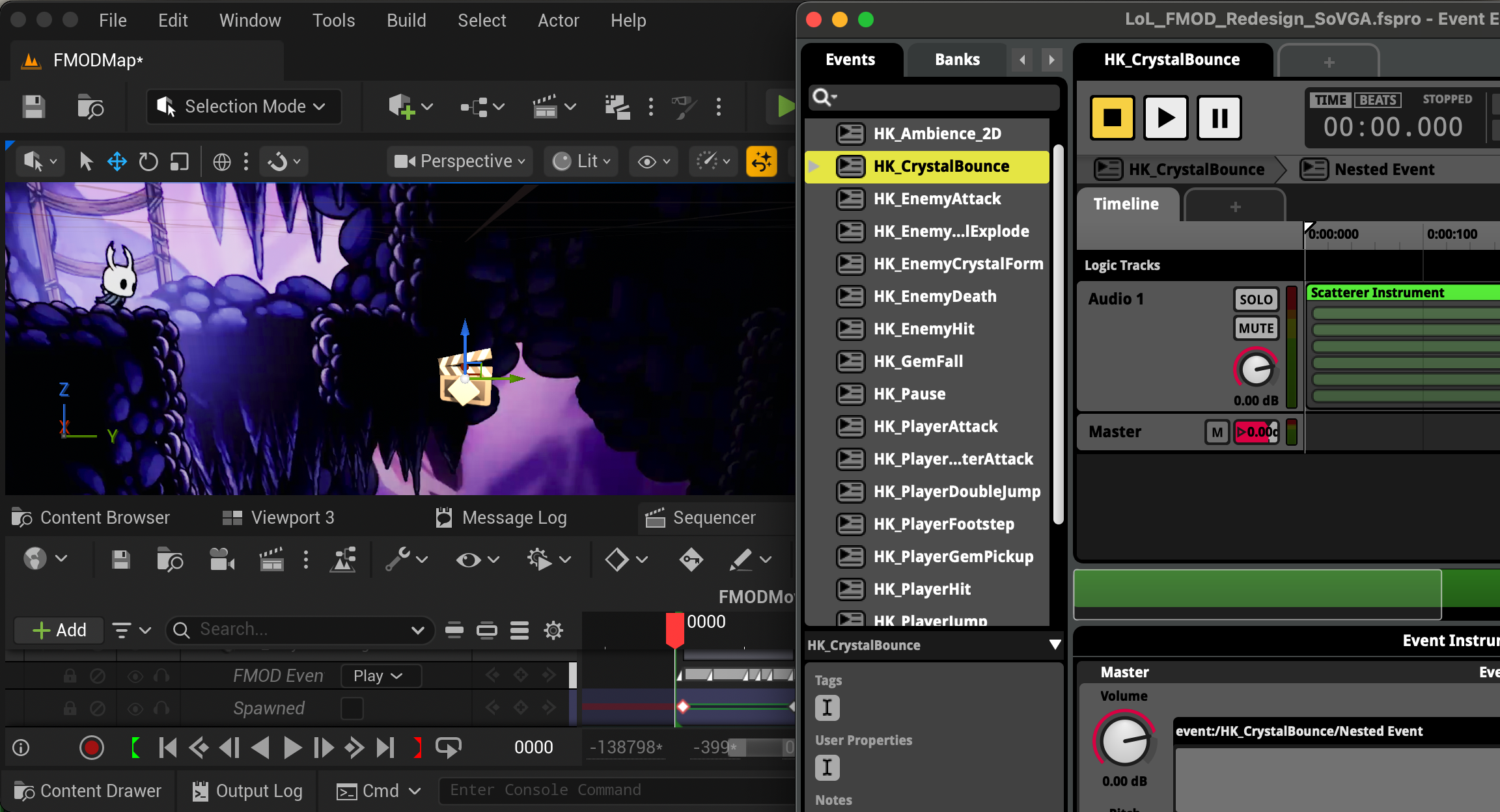
Task: Add a new sheet next to Timeline tab
Action: tap(1235, 206)
